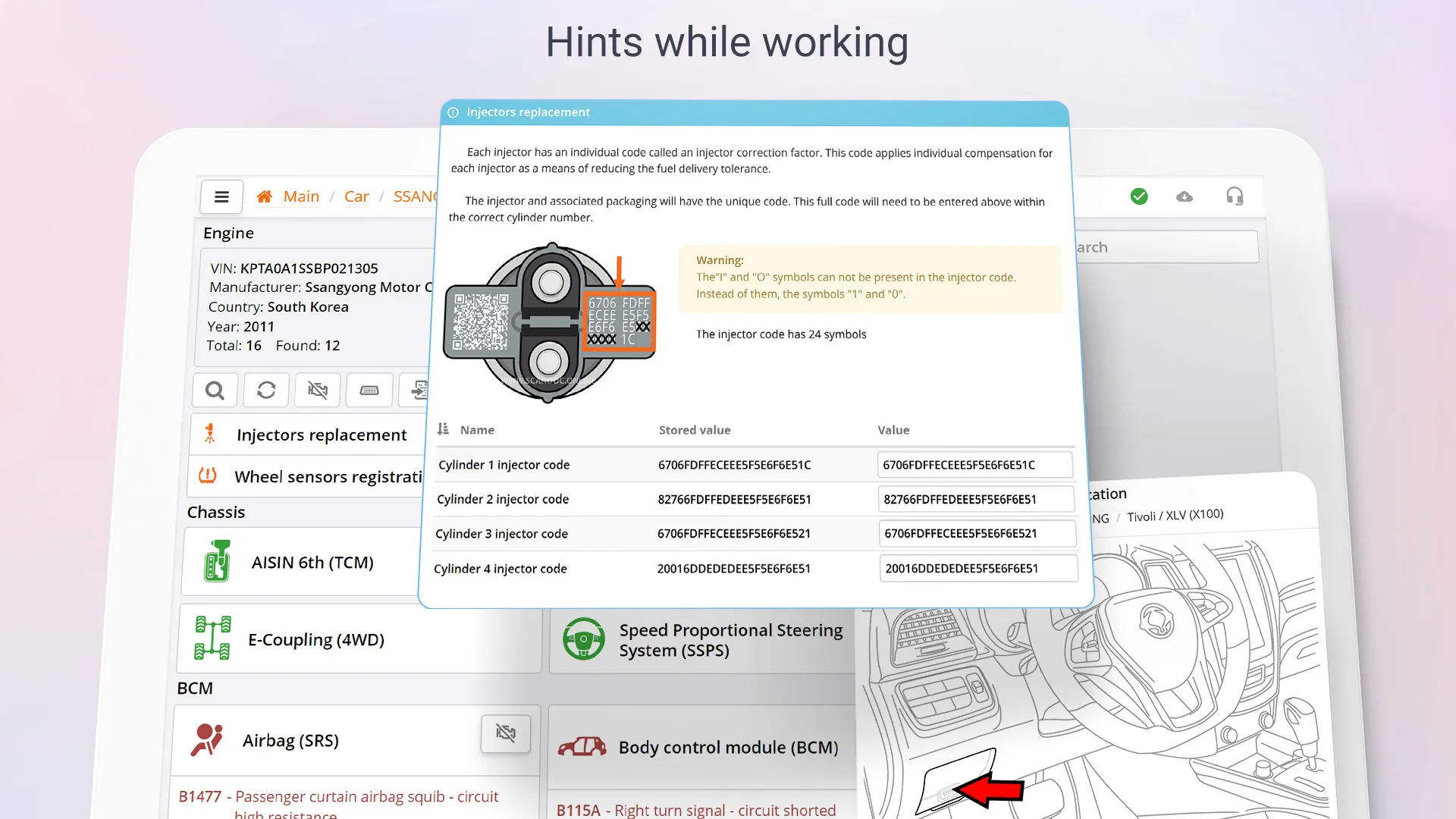Open E-Coupling (4WD) module
Screen dimensions: 1456x819
359,639
